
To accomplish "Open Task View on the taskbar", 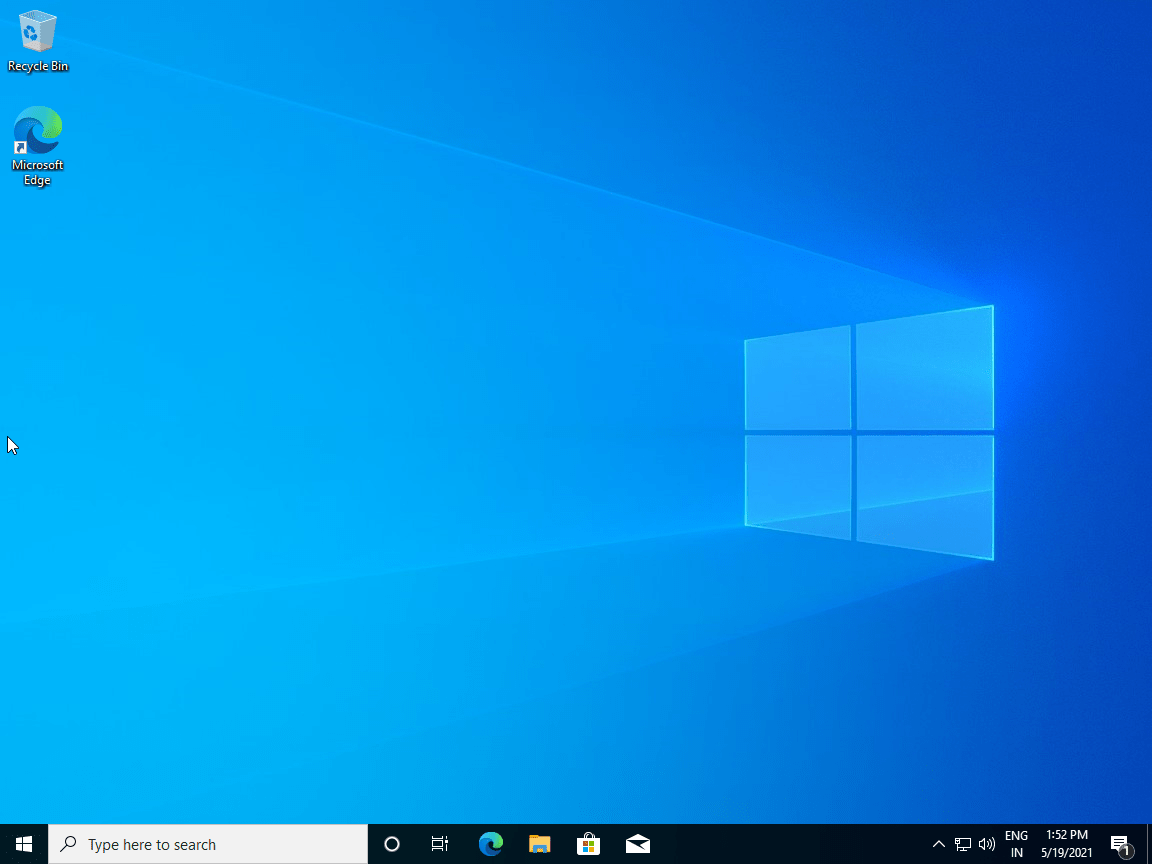I will tap(440, 844).
